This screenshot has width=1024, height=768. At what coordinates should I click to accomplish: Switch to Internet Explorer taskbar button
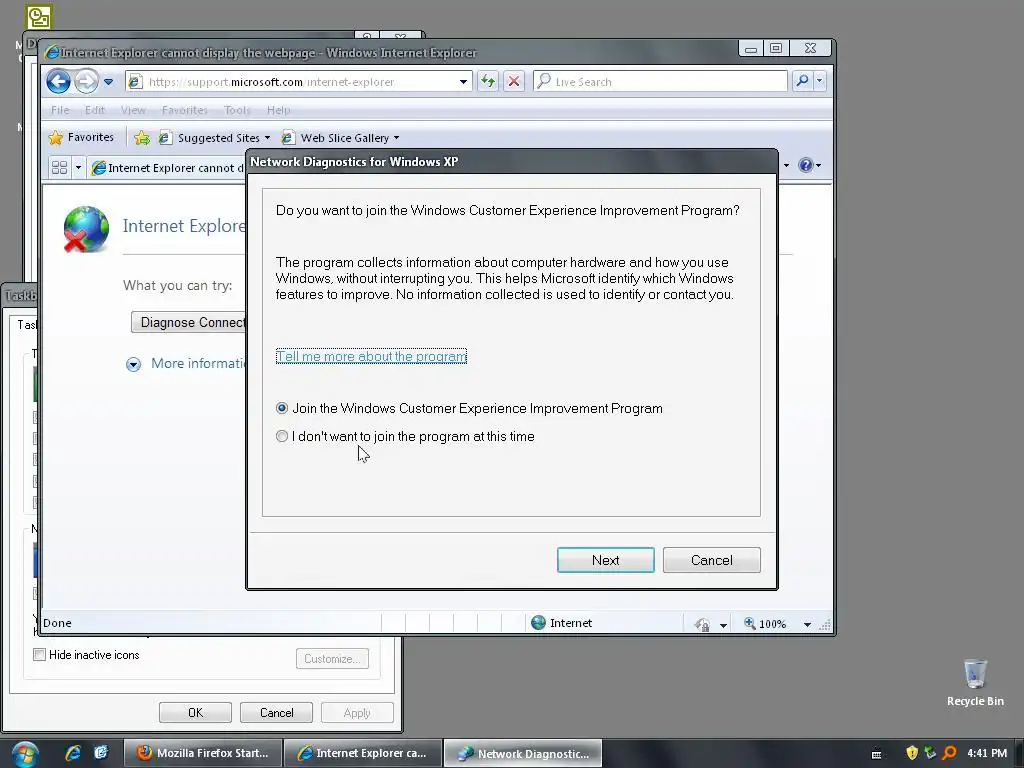[362, 753]
